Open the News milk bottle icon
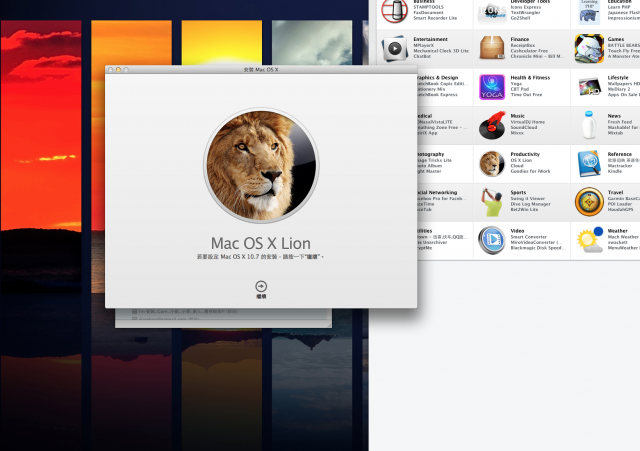This screenshot has height=451, width=640. [x=589, y=125]
